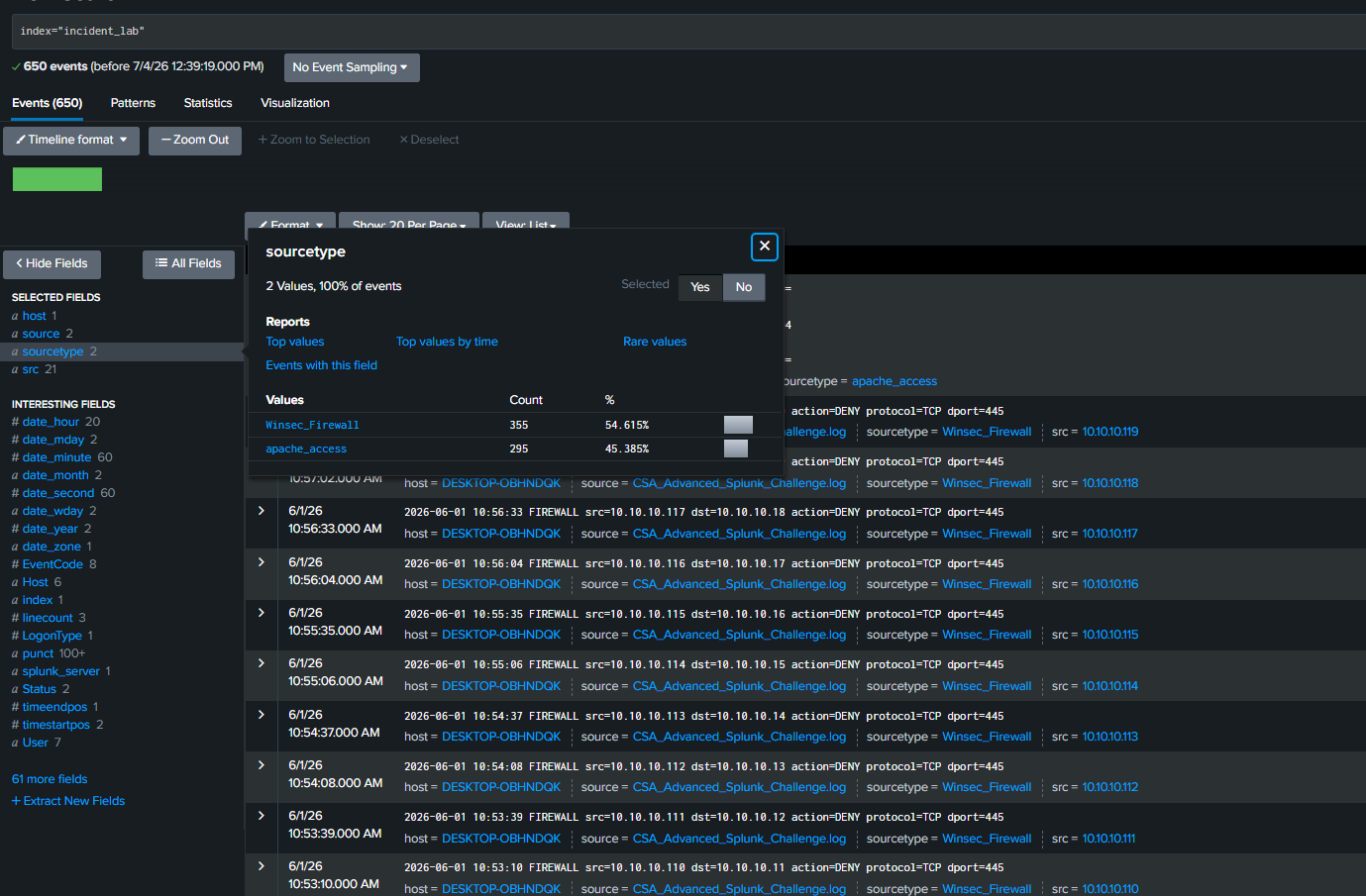Screen dimensions: 1366x896
Task: Close the sourcetype field popup
Action: (764, 247)
